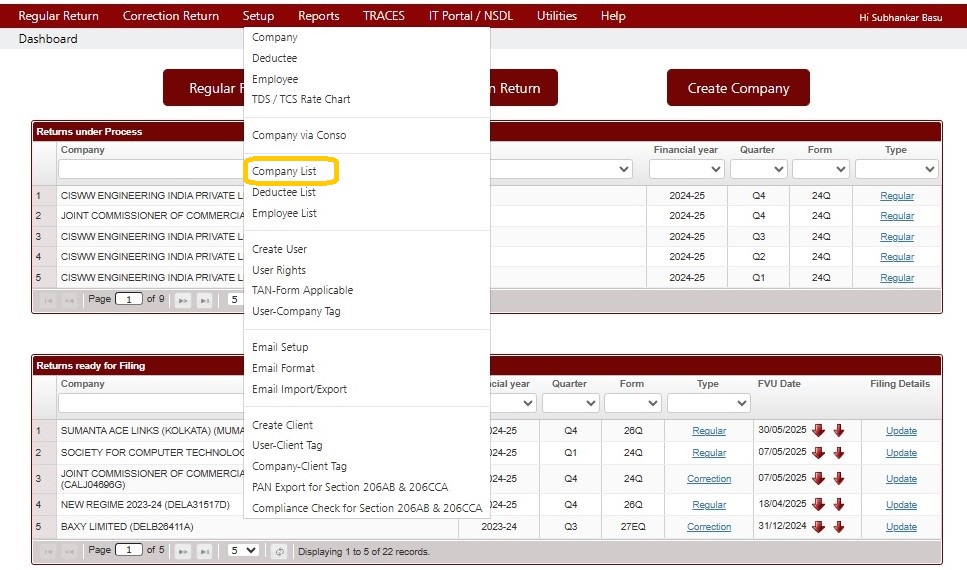This screenshot has height=570, width=967.
Task: Click first red download arrow for SUMANTA ACE LINKS
Action: [818, 431]
